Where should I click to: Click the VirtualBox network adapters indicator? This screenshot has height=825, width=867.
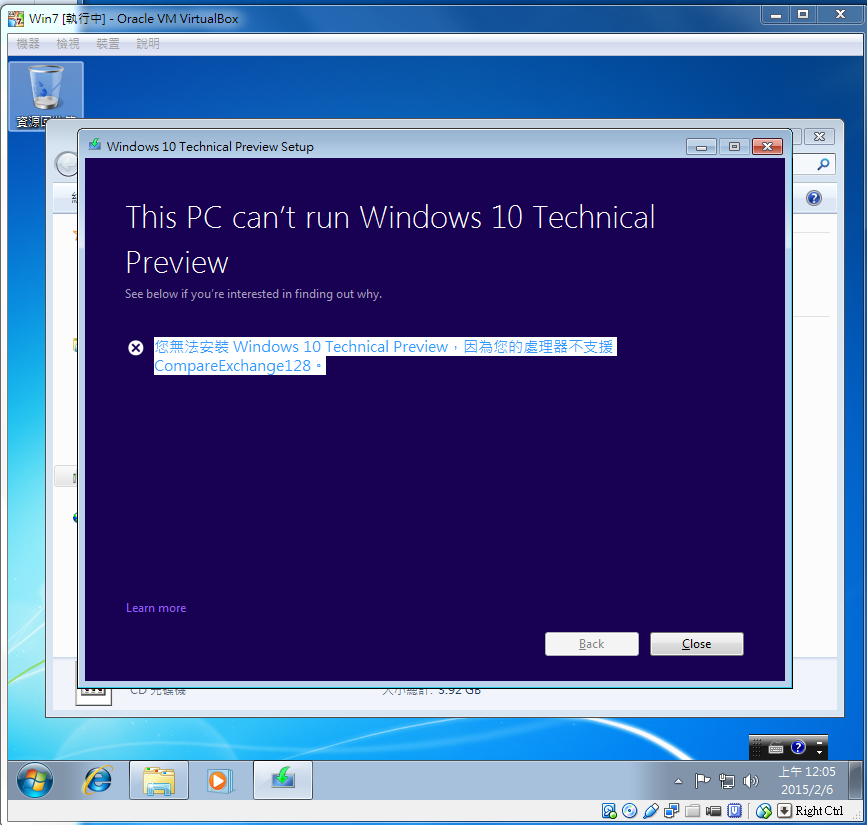(x=672, y=811)
